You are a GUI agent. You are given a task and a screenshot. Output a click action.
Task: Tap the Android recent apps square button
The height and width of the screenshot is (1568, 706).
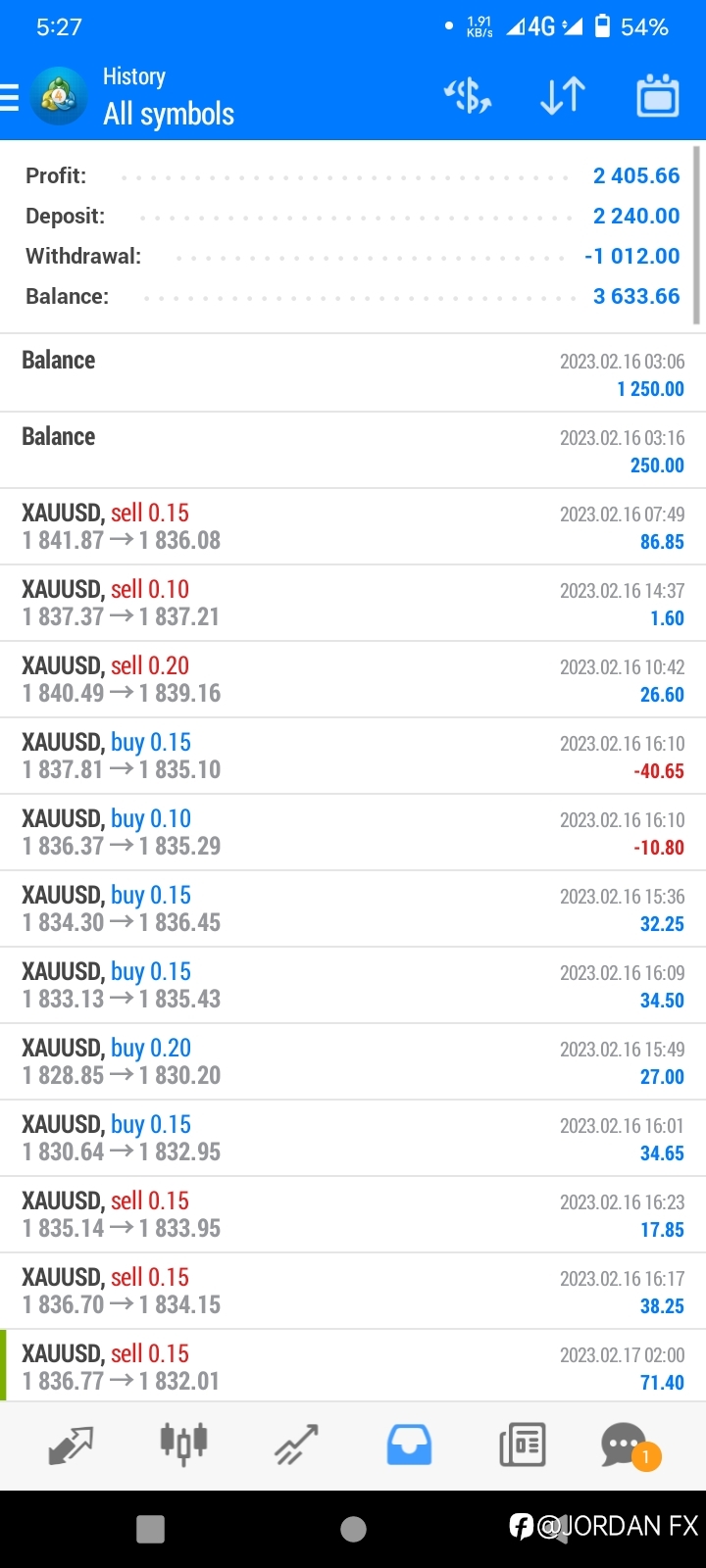pyautogui.click(x=150, y=1529)
